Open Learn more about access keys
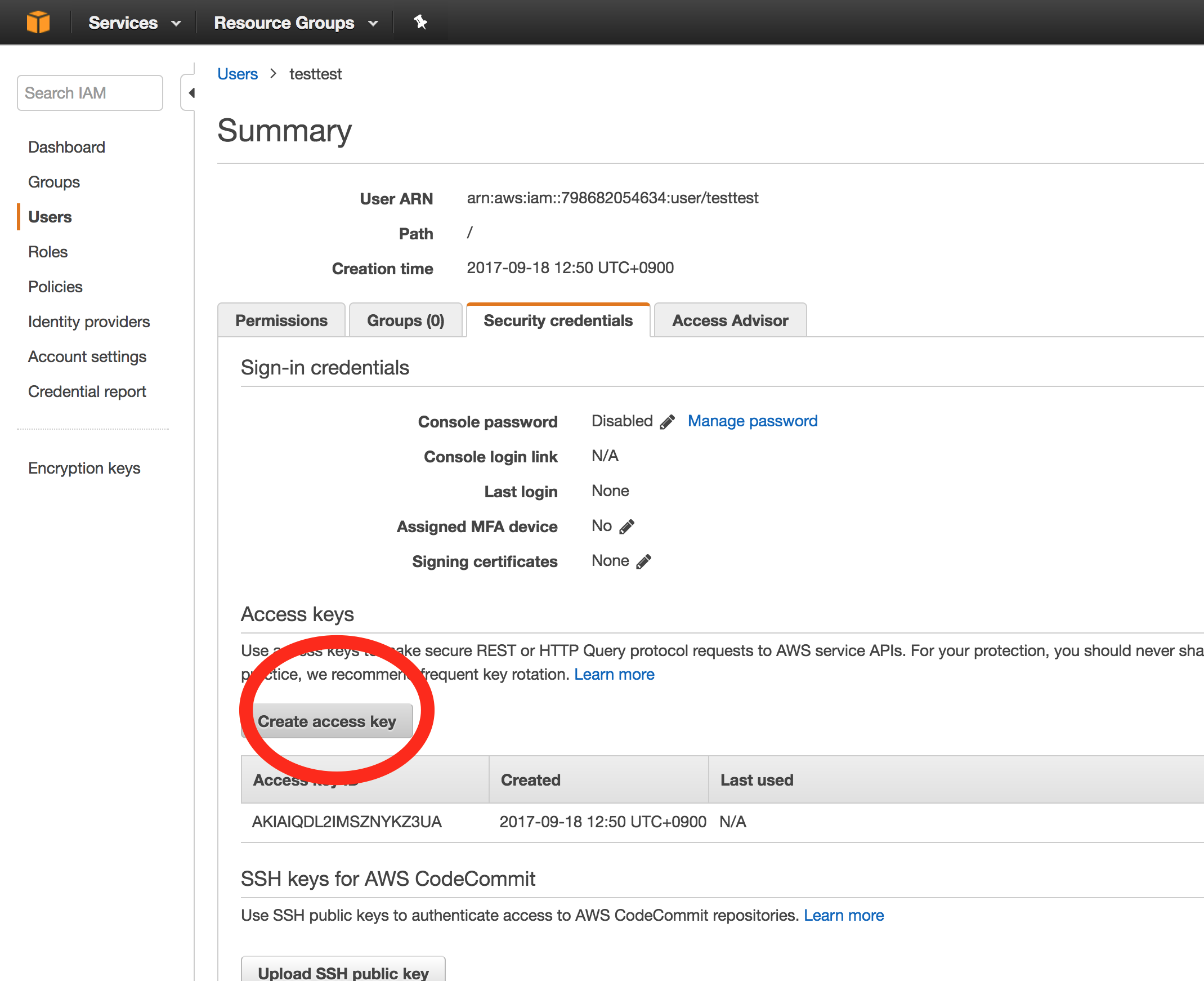 coord(614,674)
